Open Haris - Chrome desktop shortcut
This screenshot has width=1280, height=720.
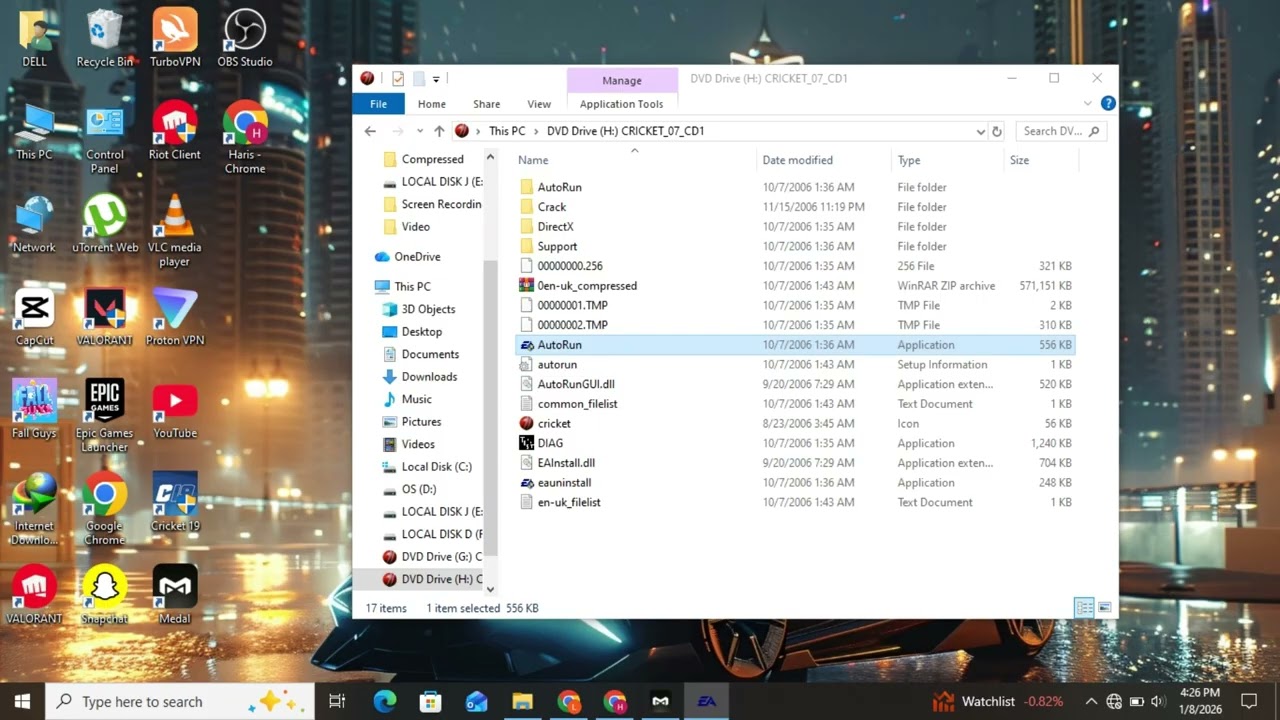245,138
